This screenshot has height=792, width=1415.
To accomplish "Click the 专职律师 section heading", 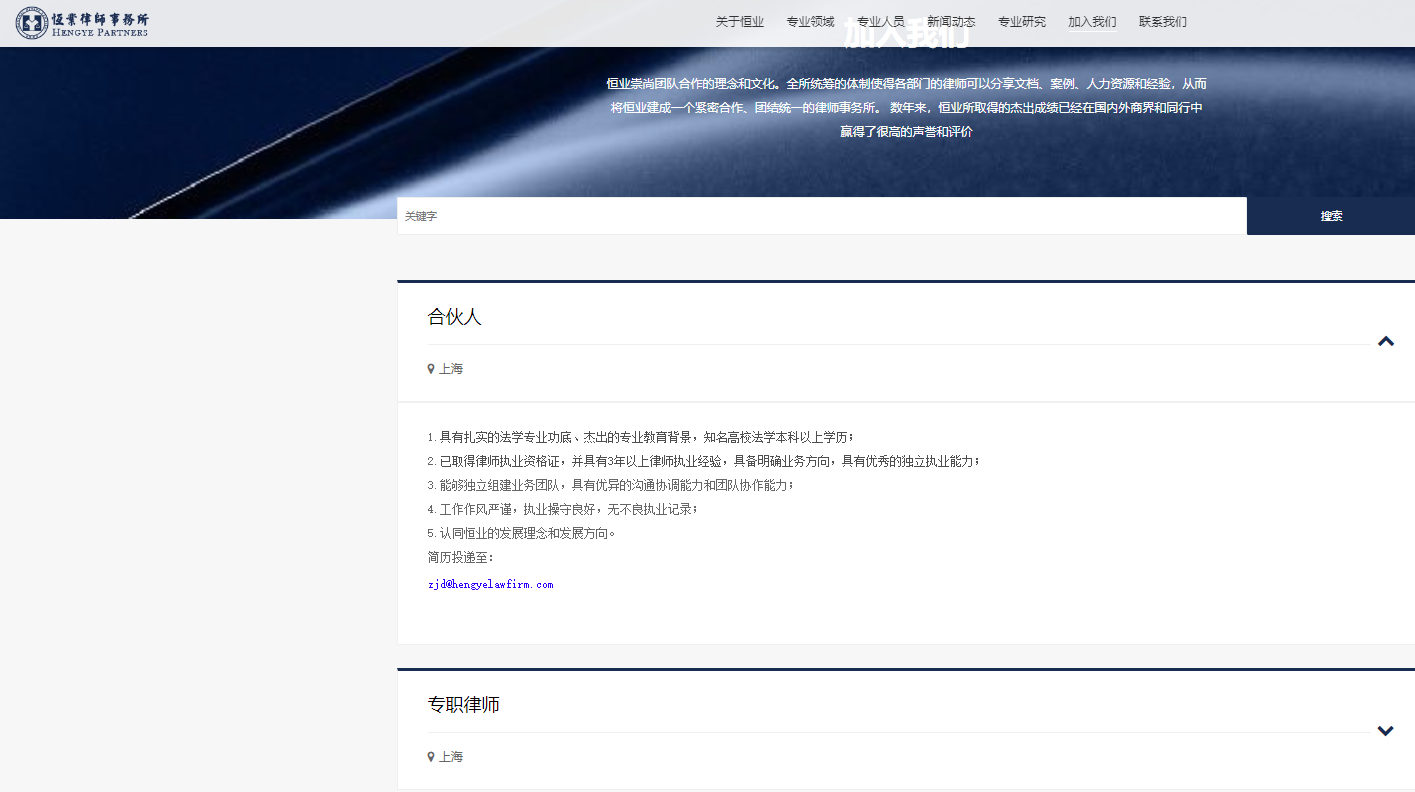I will [x=465, y=704].
